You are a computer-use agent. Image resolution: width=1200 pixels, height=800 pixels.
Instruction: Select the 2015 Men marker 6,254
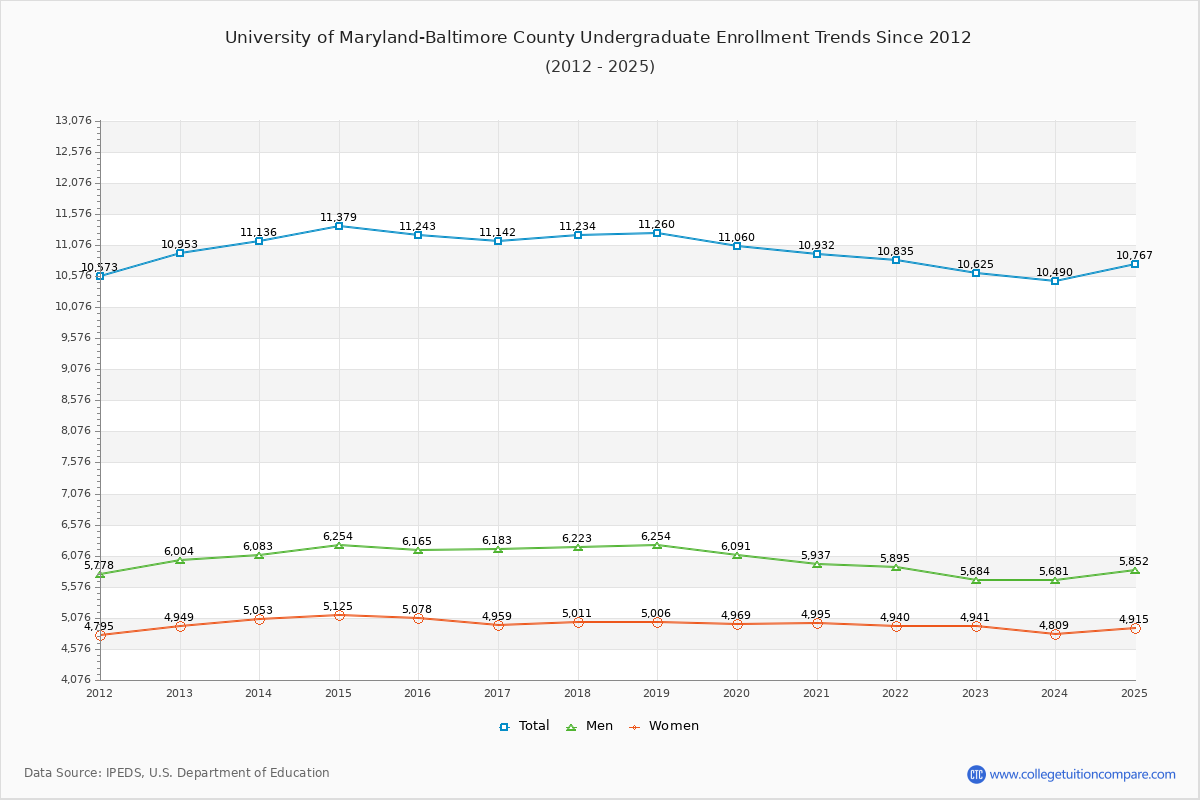pos(339,545)
